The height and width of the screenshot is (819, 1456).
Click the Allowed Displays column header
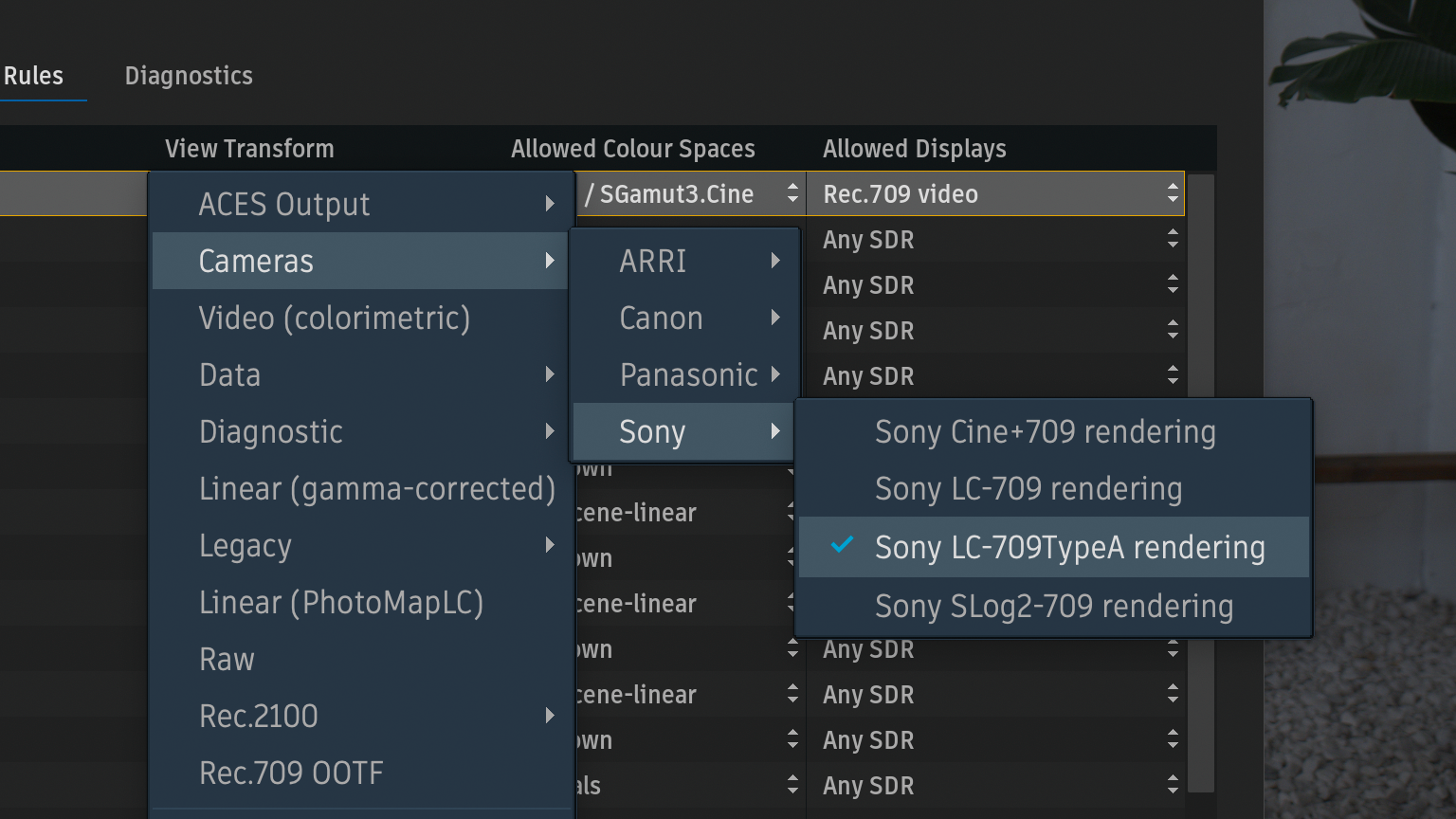(915, 149)
